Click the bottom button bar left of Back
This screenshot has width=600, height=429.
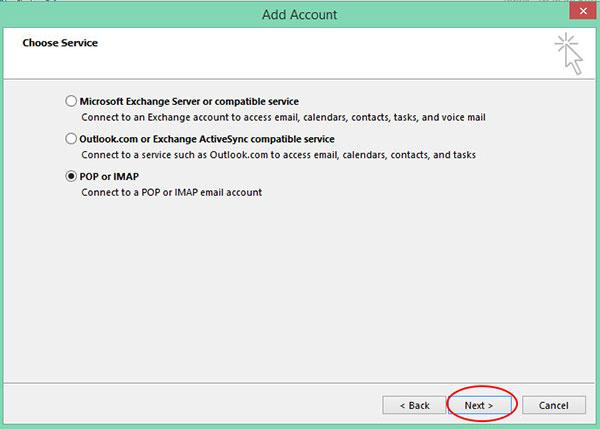(x=191, y=405)
